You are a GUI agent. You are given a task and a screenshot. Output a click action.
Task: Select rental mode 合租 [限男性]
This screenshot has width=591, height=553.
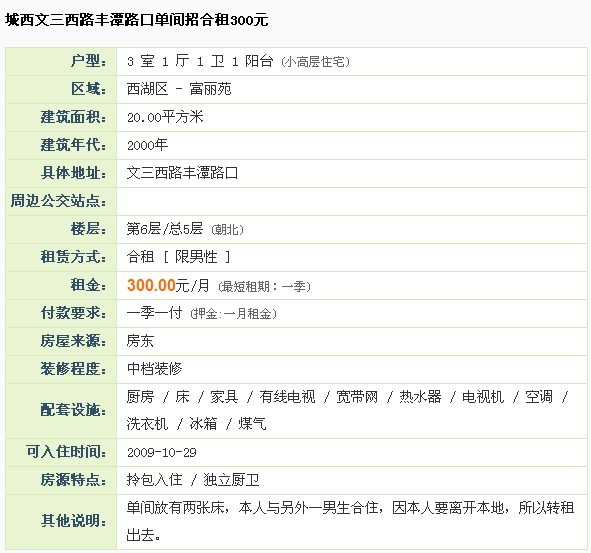pos(178,257)
